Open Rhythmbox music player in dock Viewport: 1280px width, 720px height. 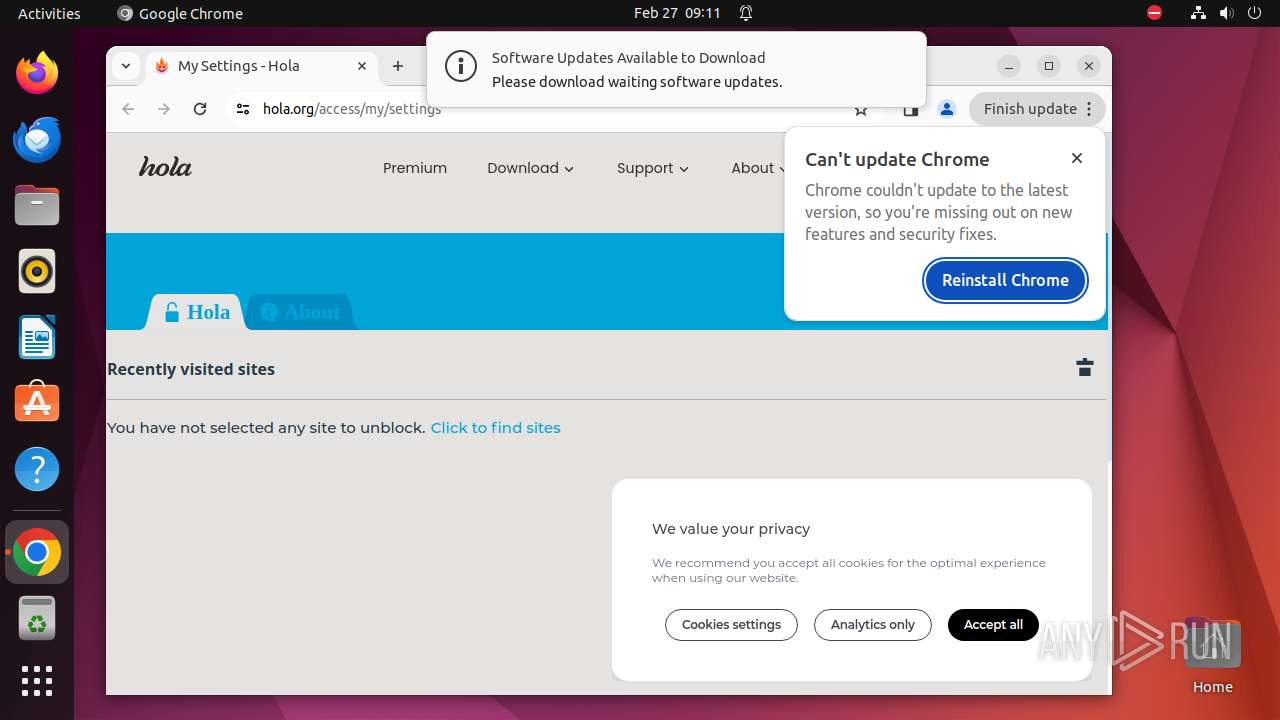(x=37, y=271)
